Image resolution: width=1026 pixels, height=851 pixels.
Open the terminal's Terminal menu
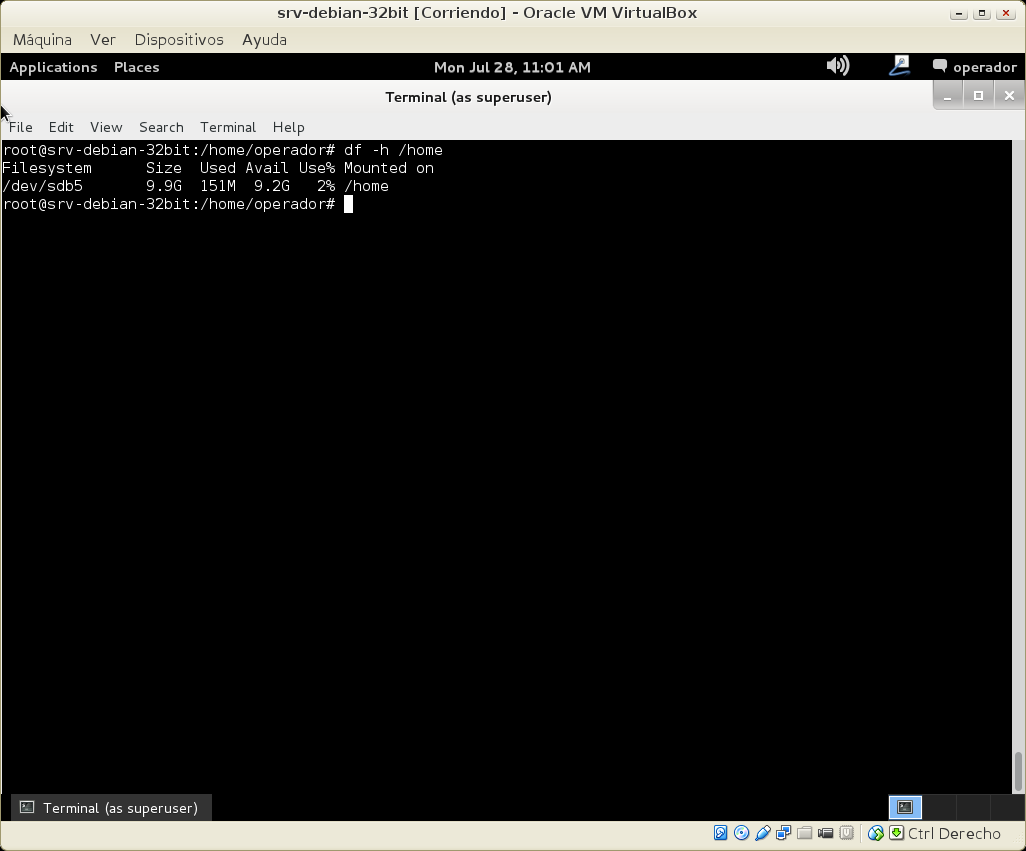(x=228, y=127)
